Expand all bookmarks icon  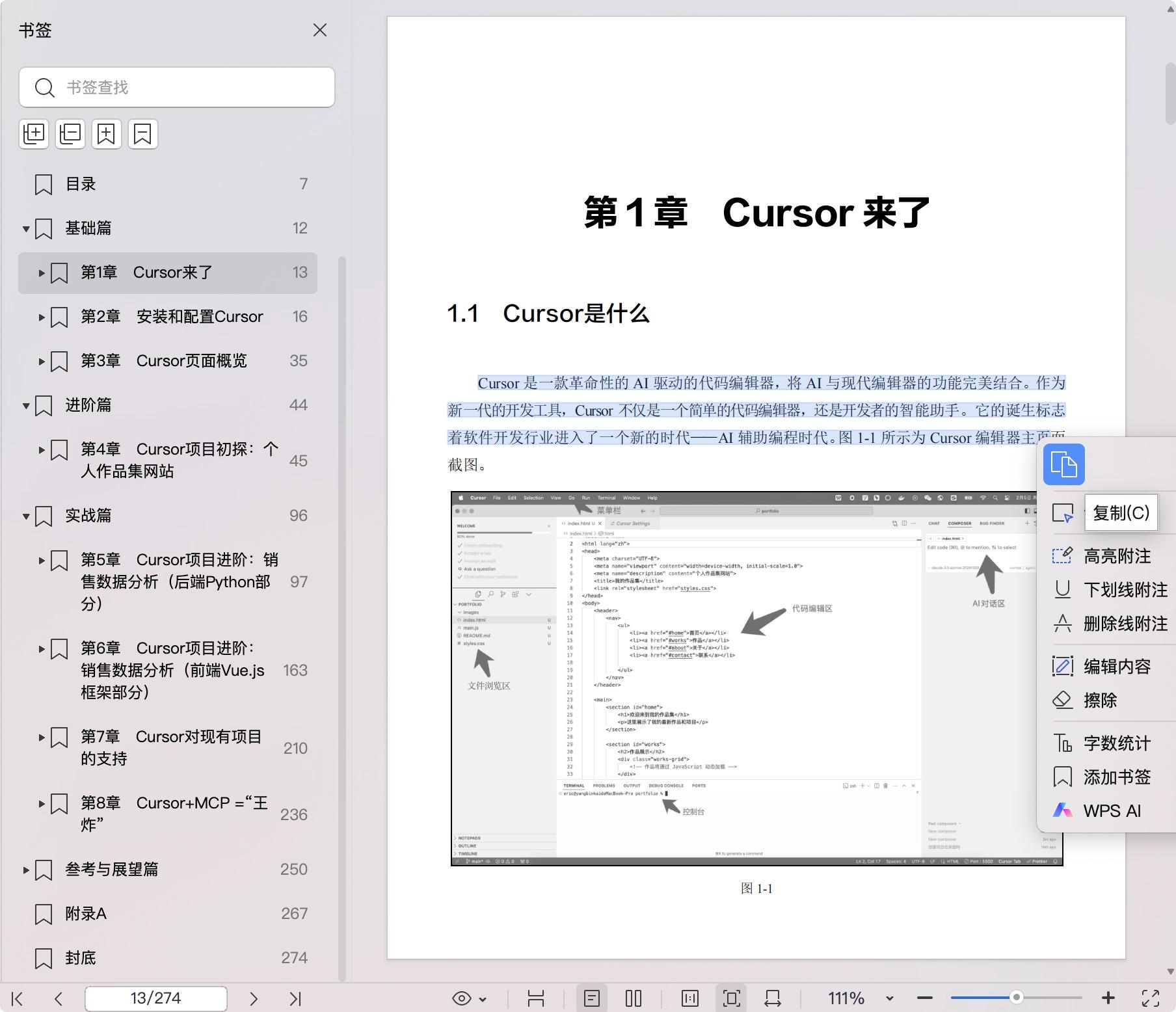(x=34, y=134)
